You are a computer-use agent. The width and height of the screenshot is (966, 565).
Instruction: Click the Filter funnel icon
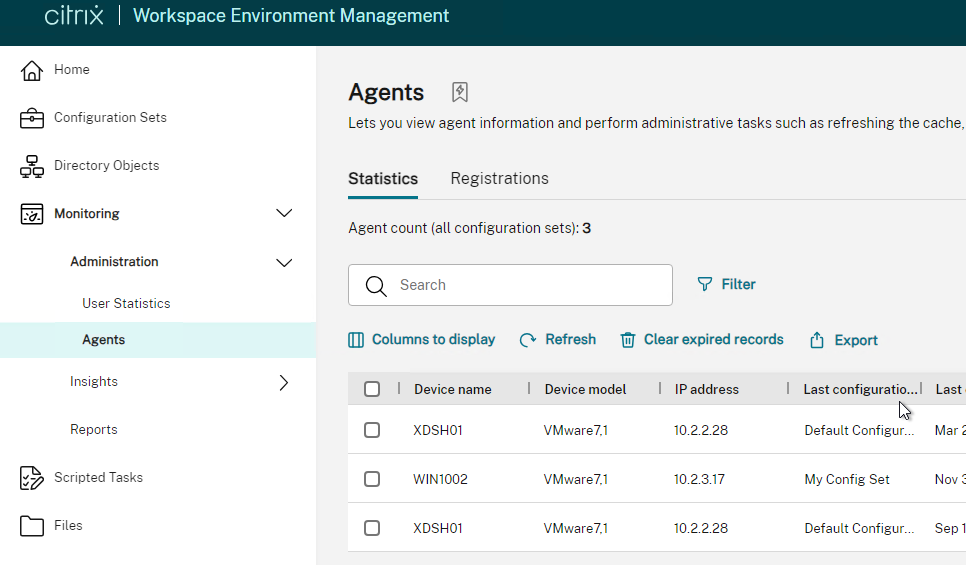(x=704, y=284)
